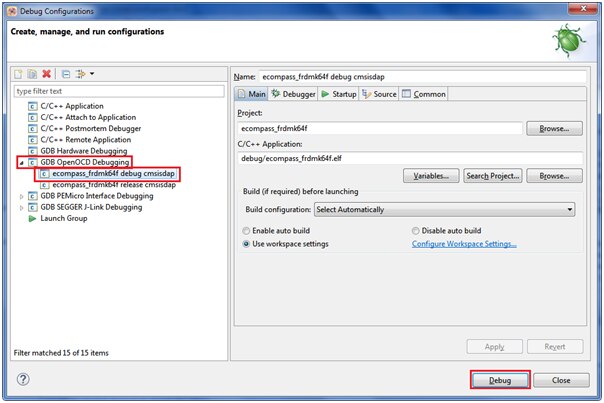The height and width of the screenshot is (403, 604).
Task: Select the Launch Group entry
Action: tap(64, 218)
